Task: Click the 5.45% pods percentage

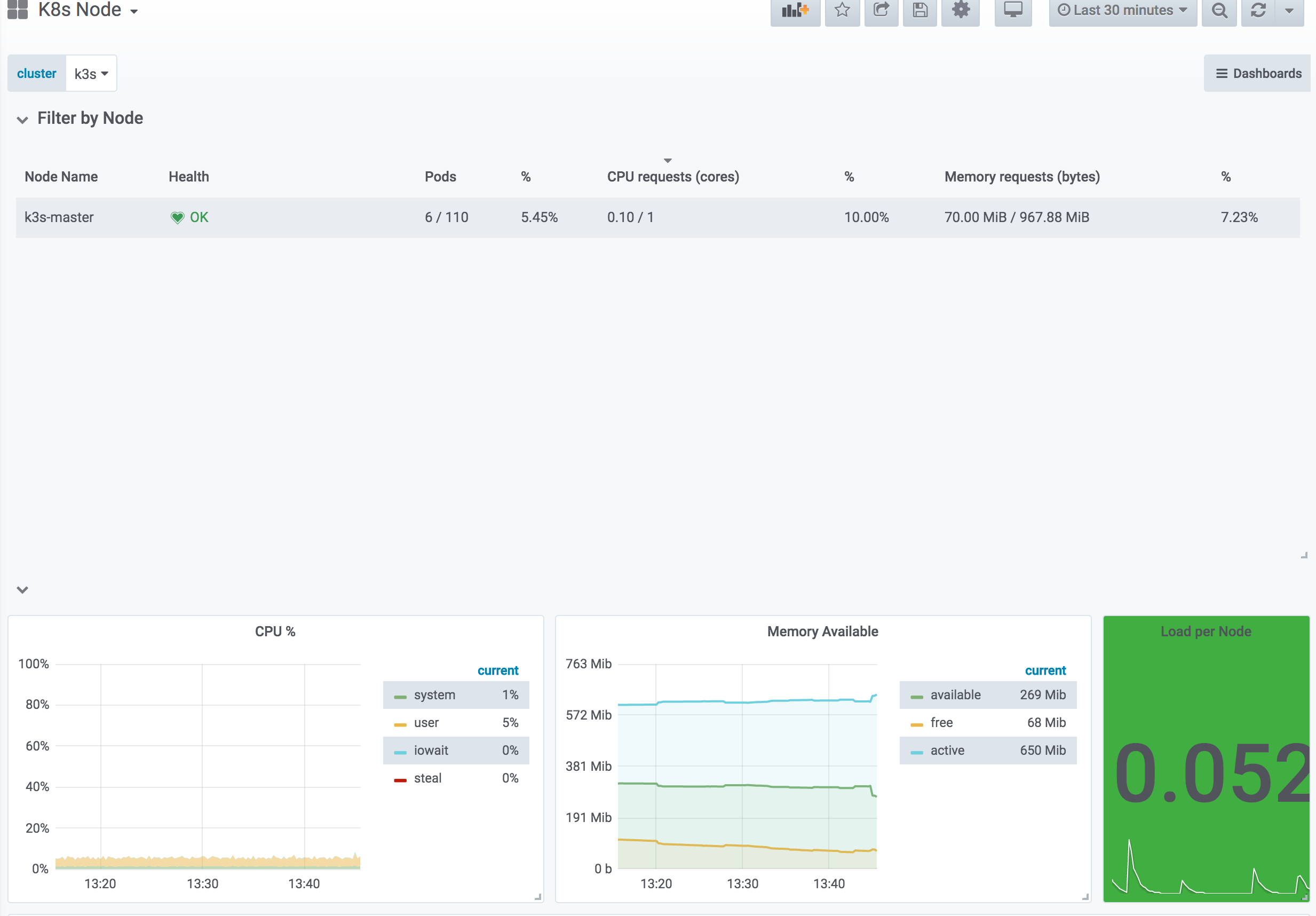Action: click(540, 217)
